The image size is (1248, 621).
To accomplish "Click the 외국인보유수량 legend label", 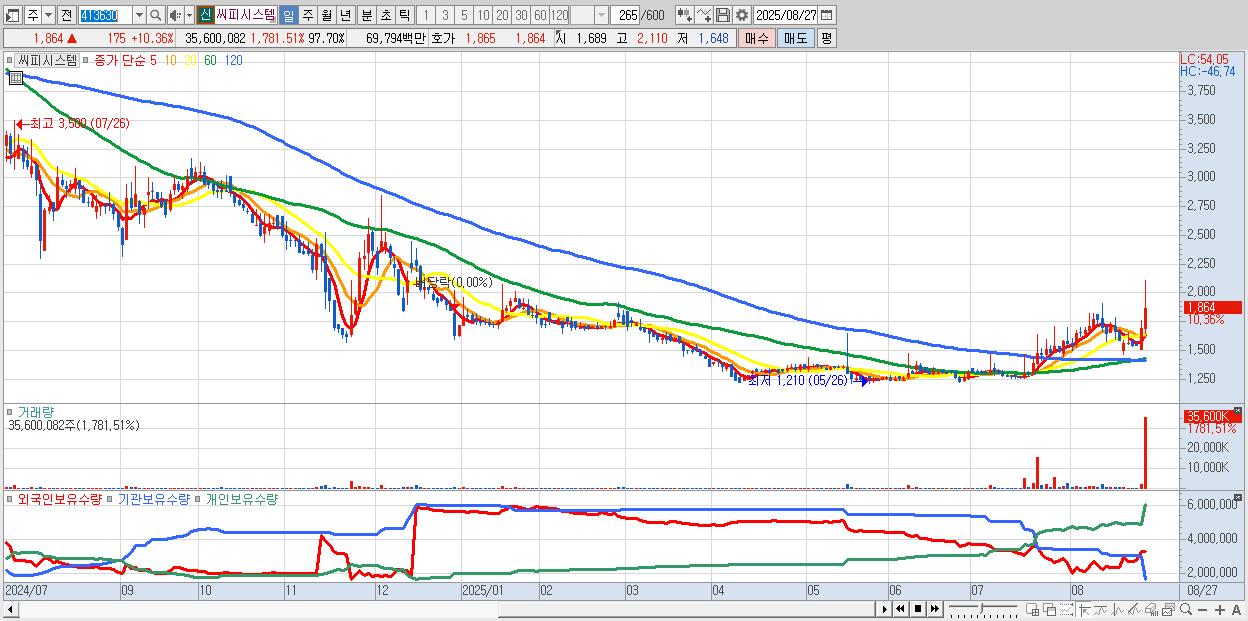I will coord(59,498).
